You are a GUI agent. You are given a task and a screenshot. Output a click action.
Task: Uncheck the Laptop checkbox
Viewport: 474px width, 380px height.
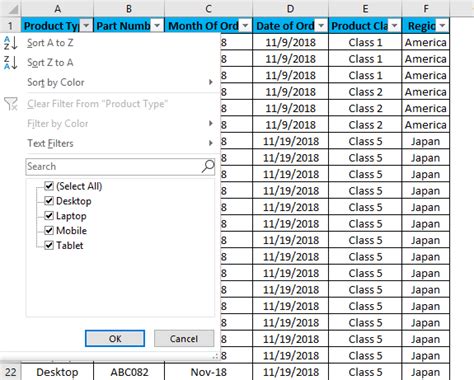pos(49,216)
